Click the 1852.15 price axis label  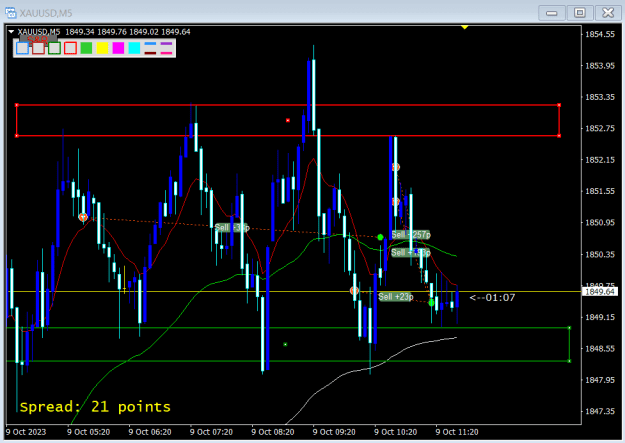[x=600, y=160]
